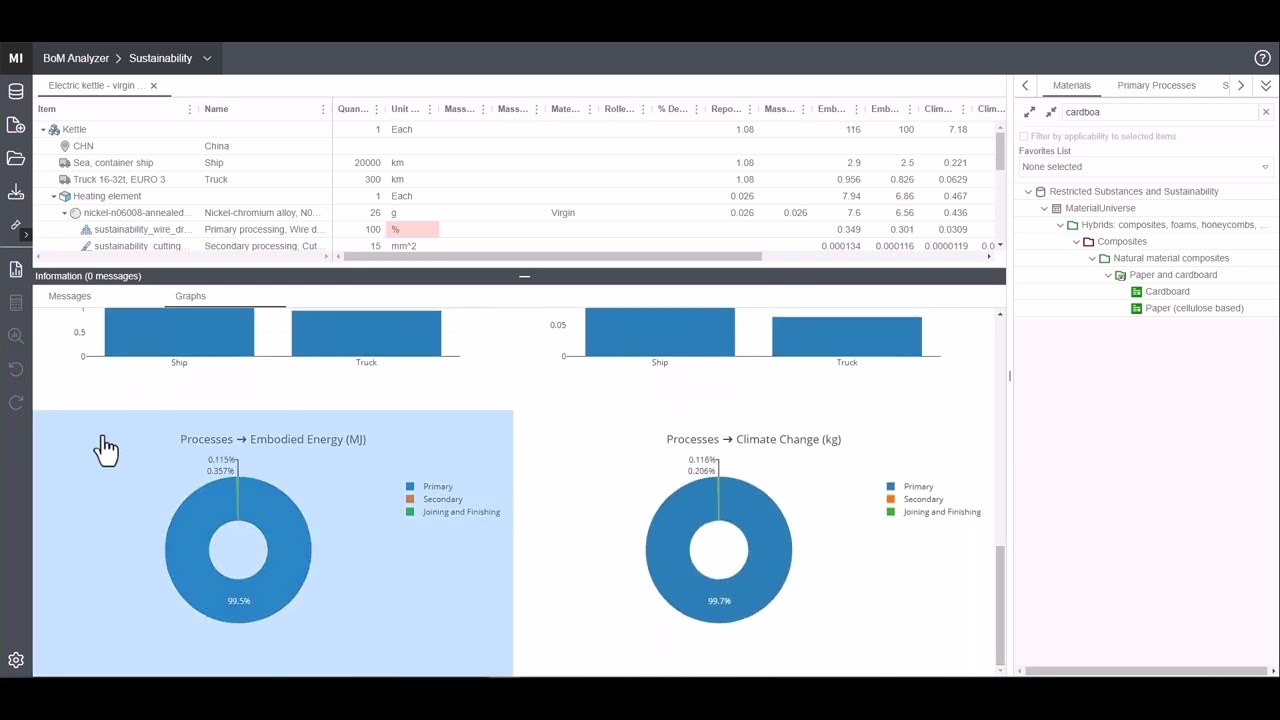Viewport: 1280px width, 720px height.
Task: Close the Electric kettle tab
Action: click(154, 86)
